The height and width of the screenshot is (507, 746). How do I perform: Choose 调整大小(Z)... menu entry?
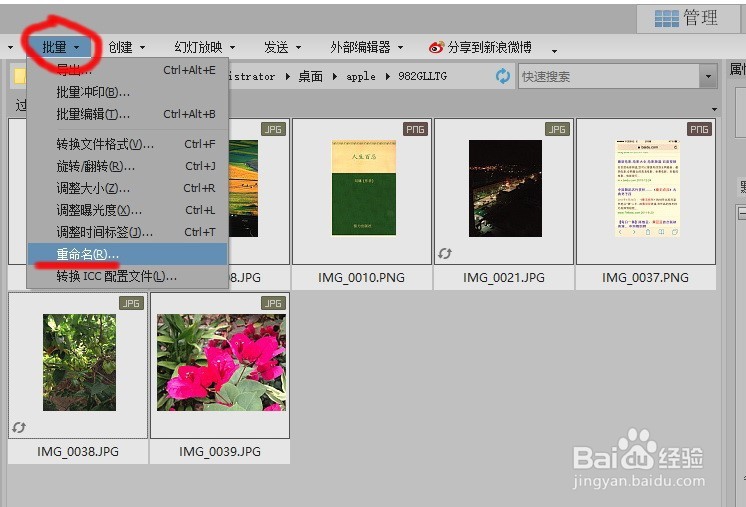click(128, 188)
